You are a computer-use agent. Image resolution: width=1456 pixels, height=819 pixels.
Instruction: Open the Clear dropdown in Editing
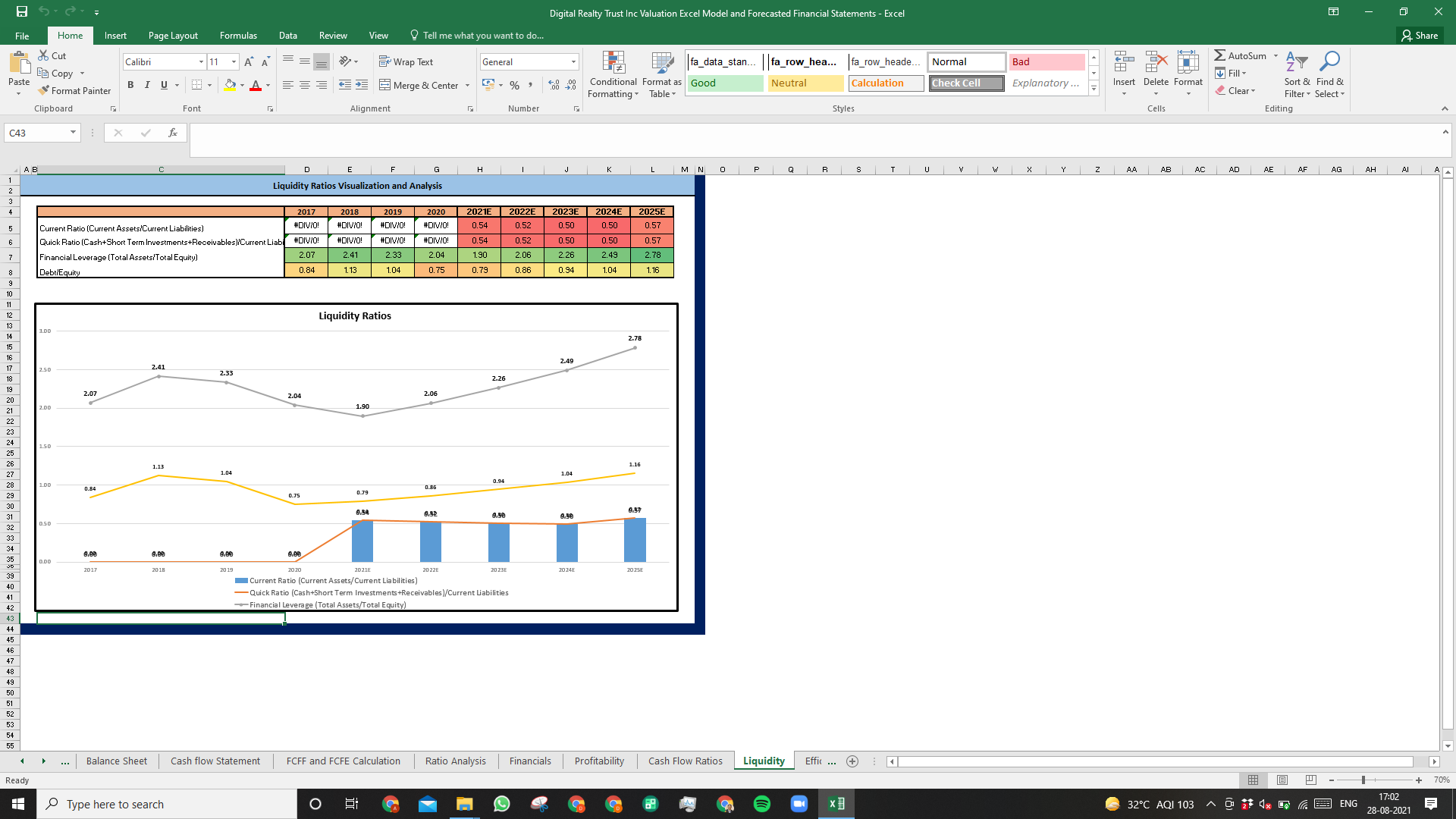[1235, 90]
